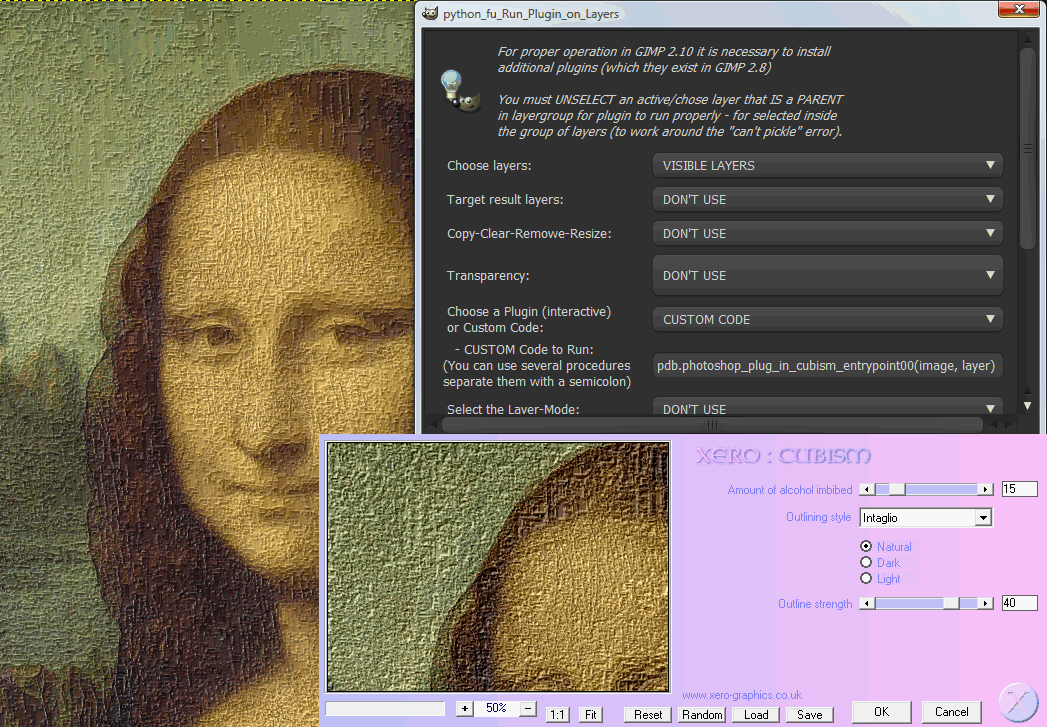Click the Outline strength value field

coord(1020,603)
